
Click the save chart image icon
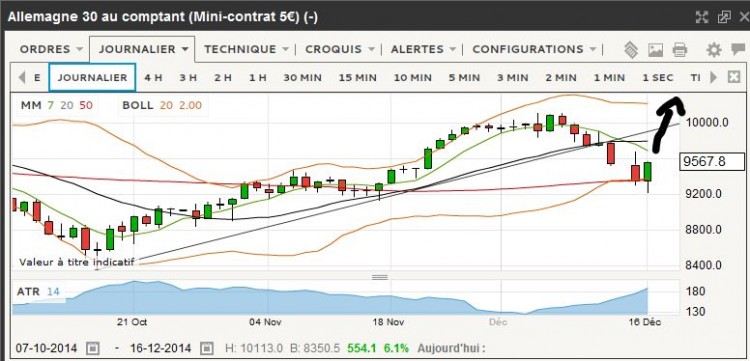point(655,50)
